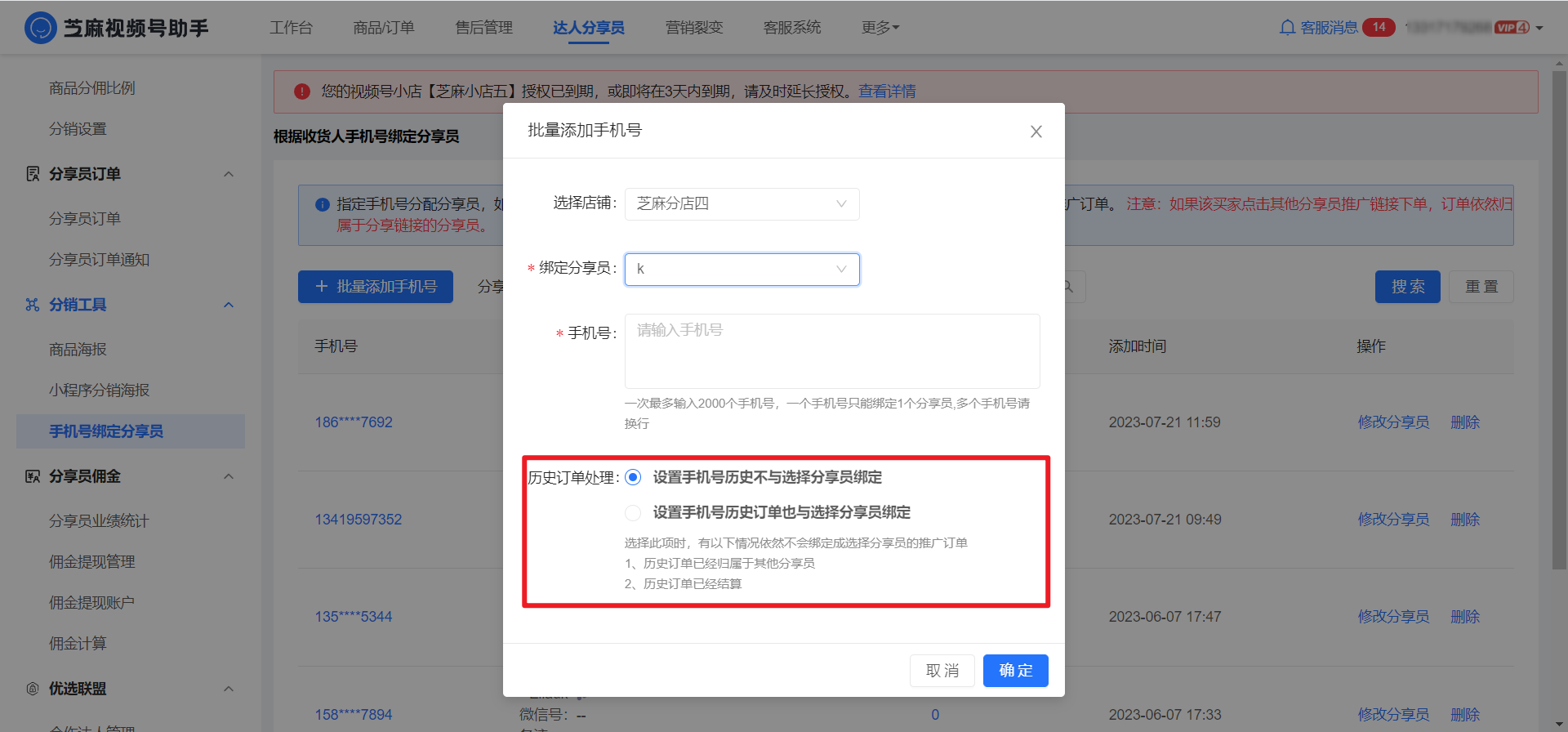
Task: Click the 取消 button in the dialog
Action: click(942, 671)
